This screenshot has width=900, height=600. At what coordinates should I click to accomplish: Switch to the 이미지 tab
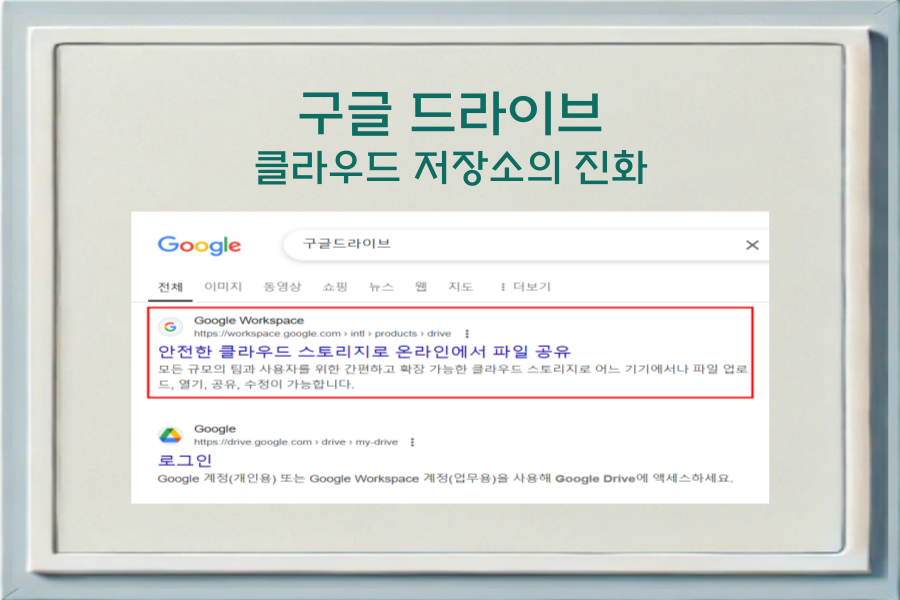[x=223, y=286]
